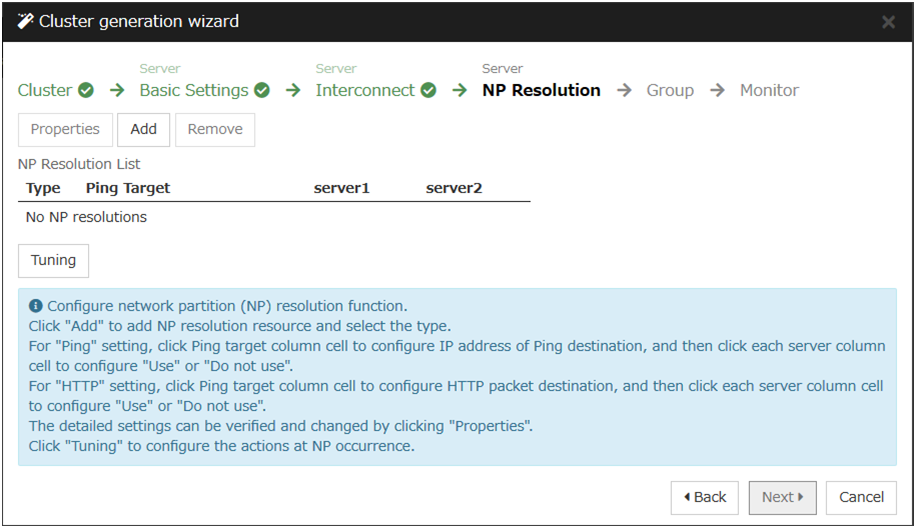Switch to the Group wizard step
Viewport: 916px width, 528px height.
[670, 90]
